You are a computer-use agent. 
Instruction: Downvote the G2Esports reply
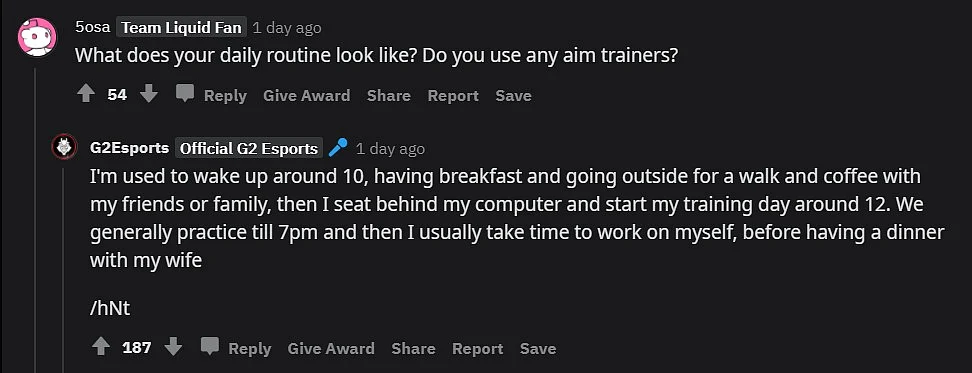(174, 347)
